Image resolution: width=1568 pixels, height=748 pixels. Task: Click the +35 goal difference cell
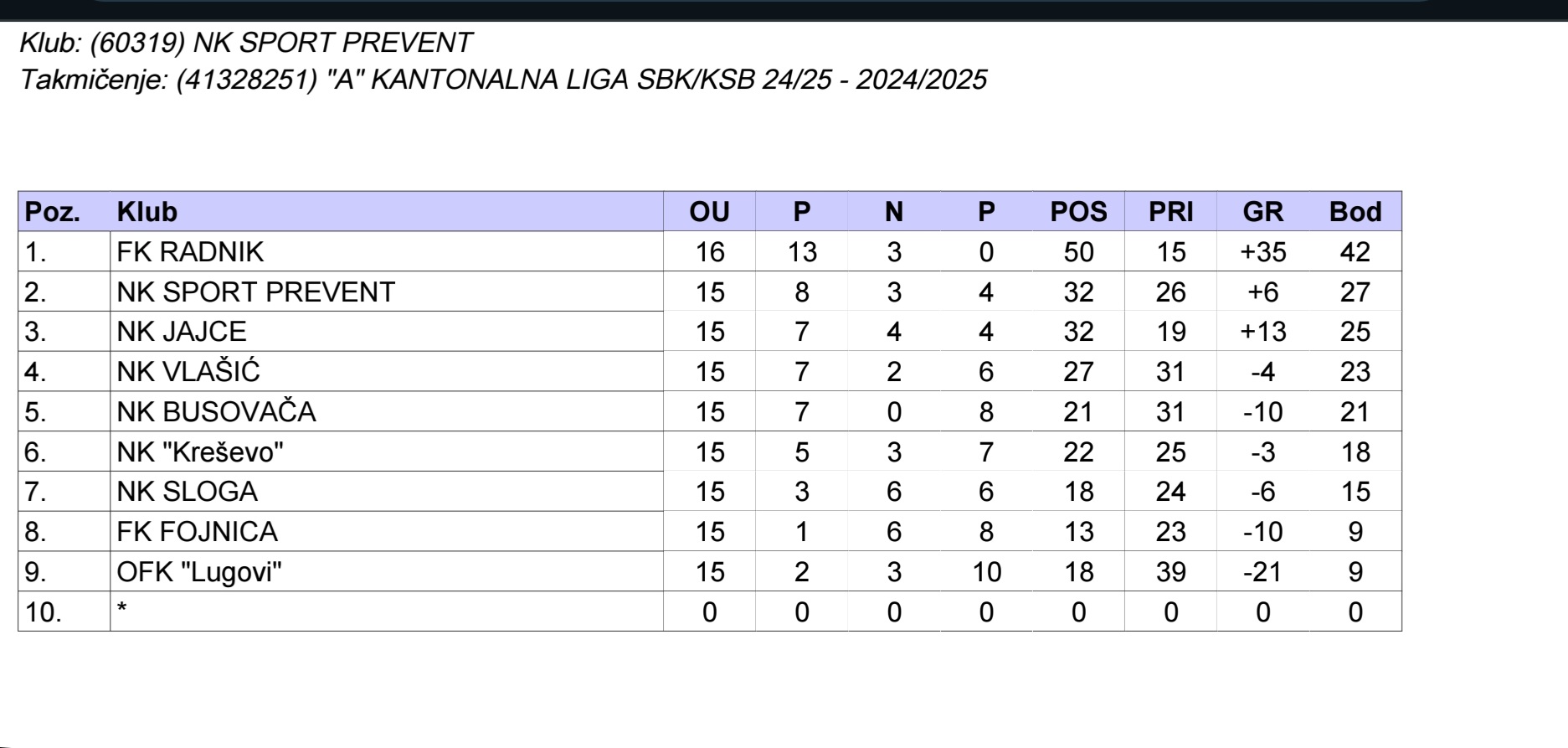pyautogui.click(x=1262, y=251)
